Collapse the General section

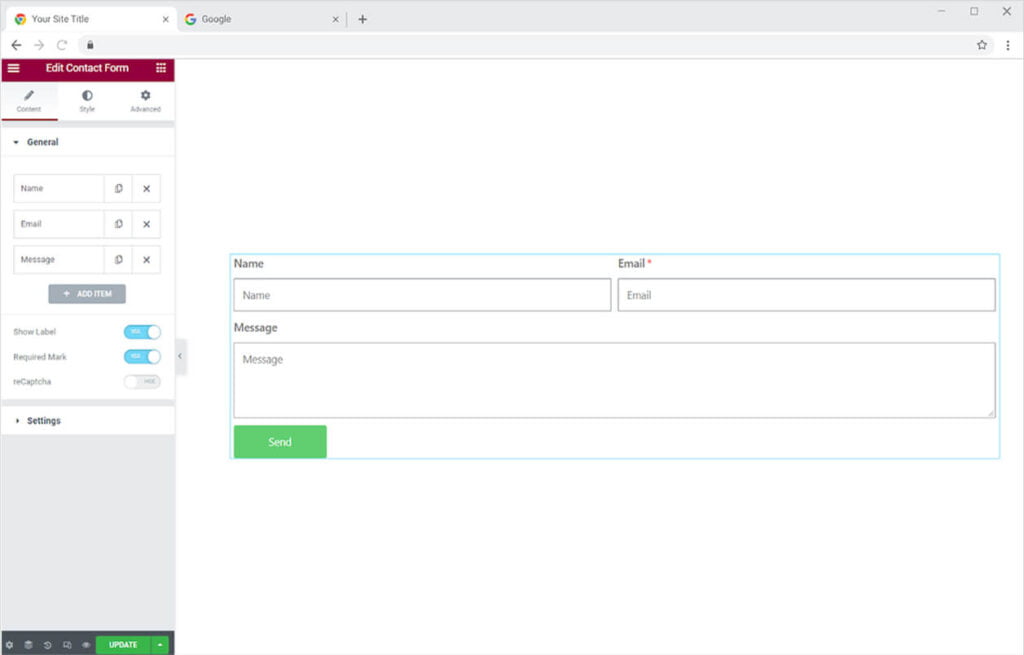click(x=42, y=142)
